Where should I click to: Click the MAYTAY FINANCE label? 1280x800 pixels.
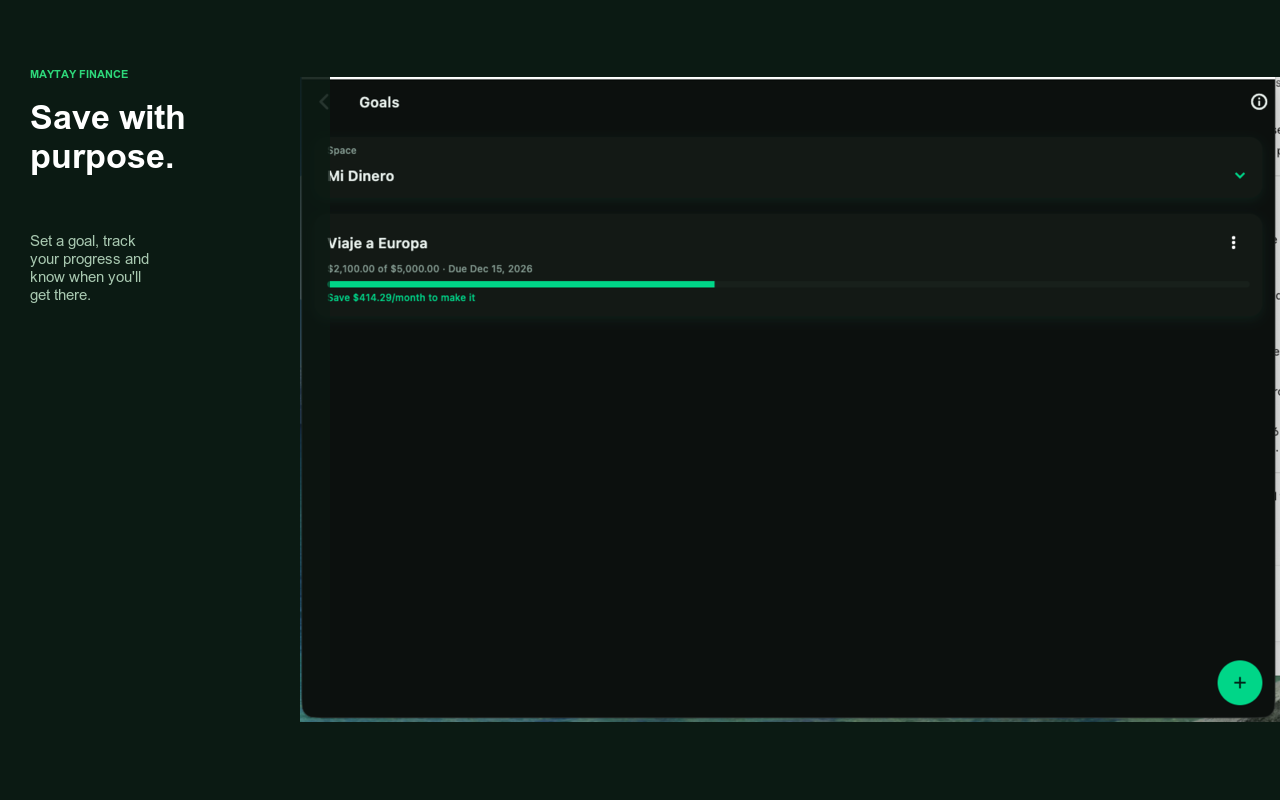[x=79, y=74]
